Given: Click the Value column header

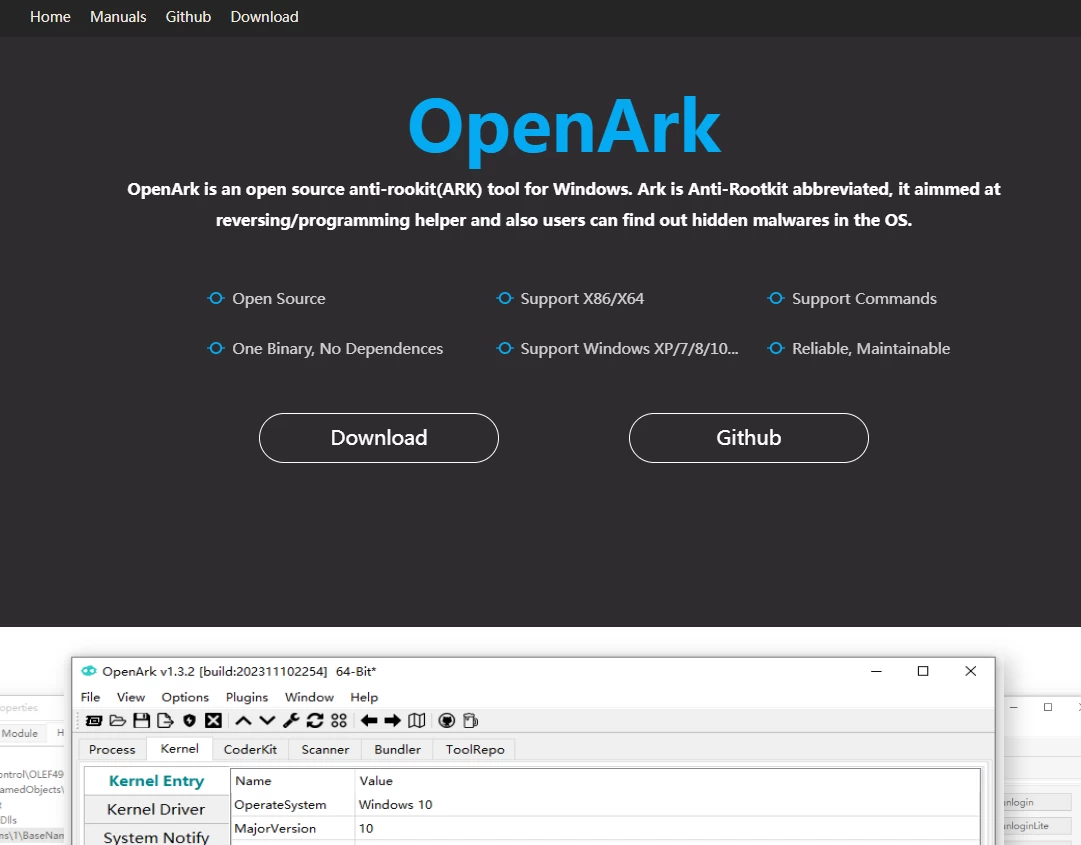Looking at the screenshot, I should point(667,781).
